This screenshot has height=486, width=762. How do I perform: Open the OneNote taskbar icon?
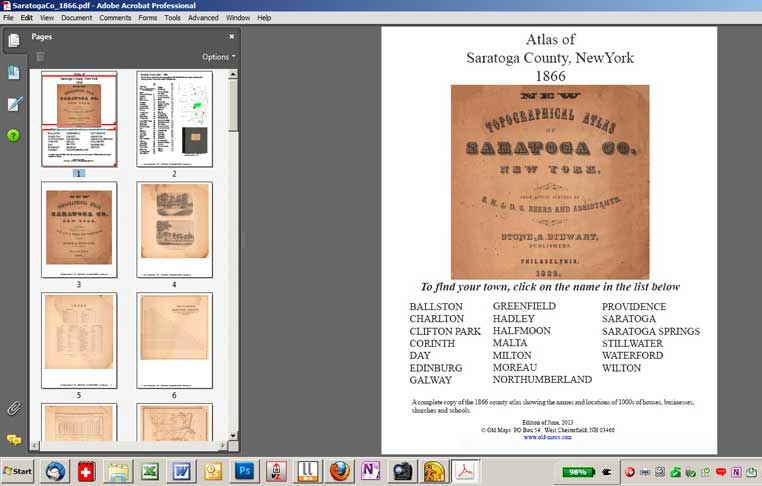coord(370,471)
